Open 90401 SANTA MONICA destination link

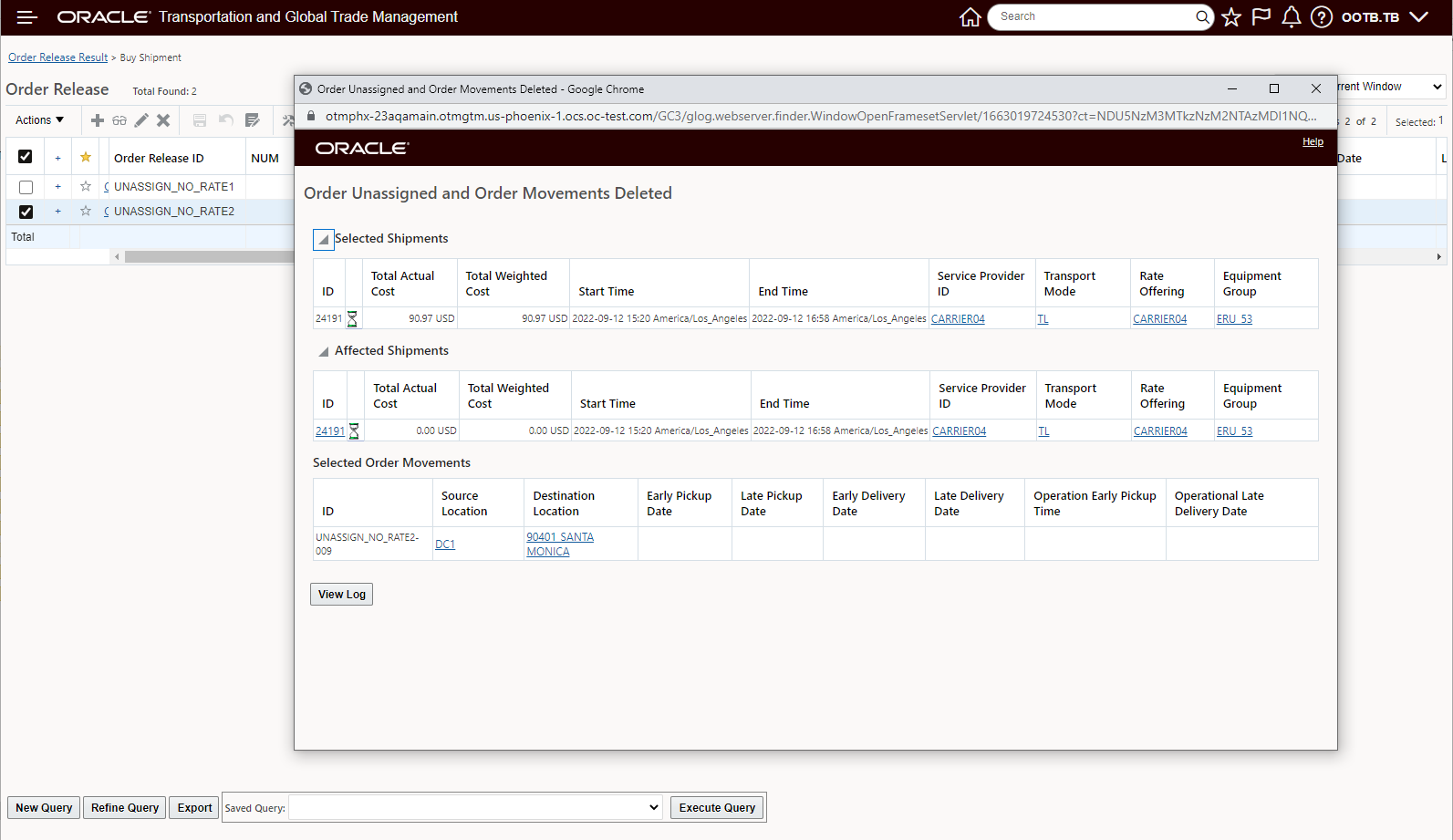[560, 544]
